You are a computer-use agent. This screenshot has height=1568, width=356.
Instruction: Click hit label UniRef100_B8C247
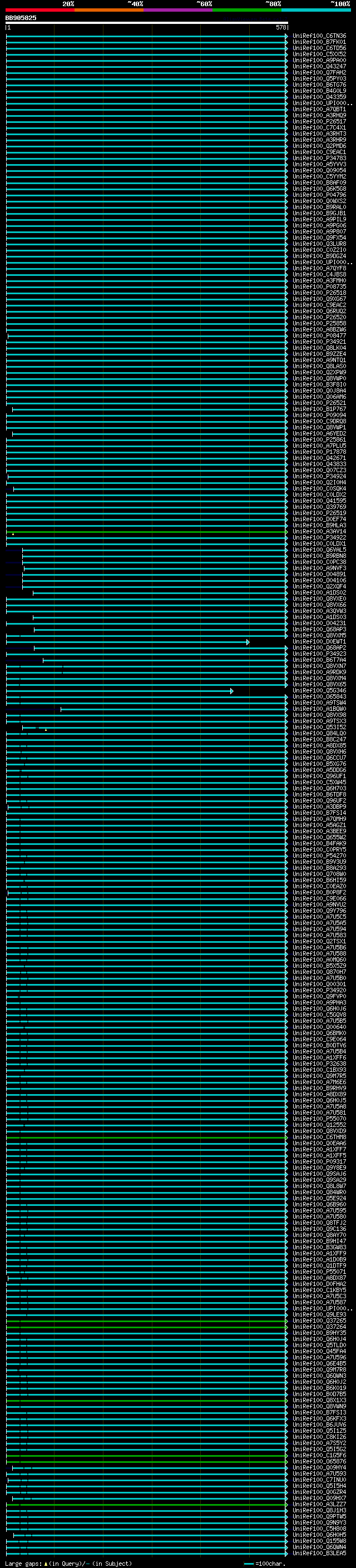pyautogui.click(x=319, y=740)
